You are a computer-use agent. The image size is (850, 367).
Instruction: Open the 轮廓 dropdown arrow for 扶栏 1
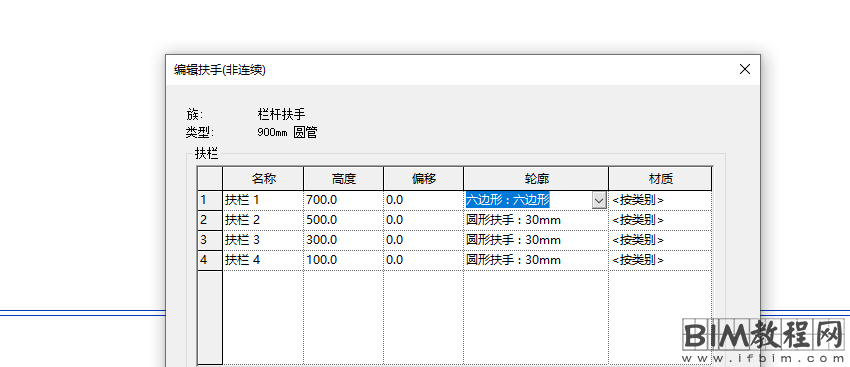(x=598, y=201)
